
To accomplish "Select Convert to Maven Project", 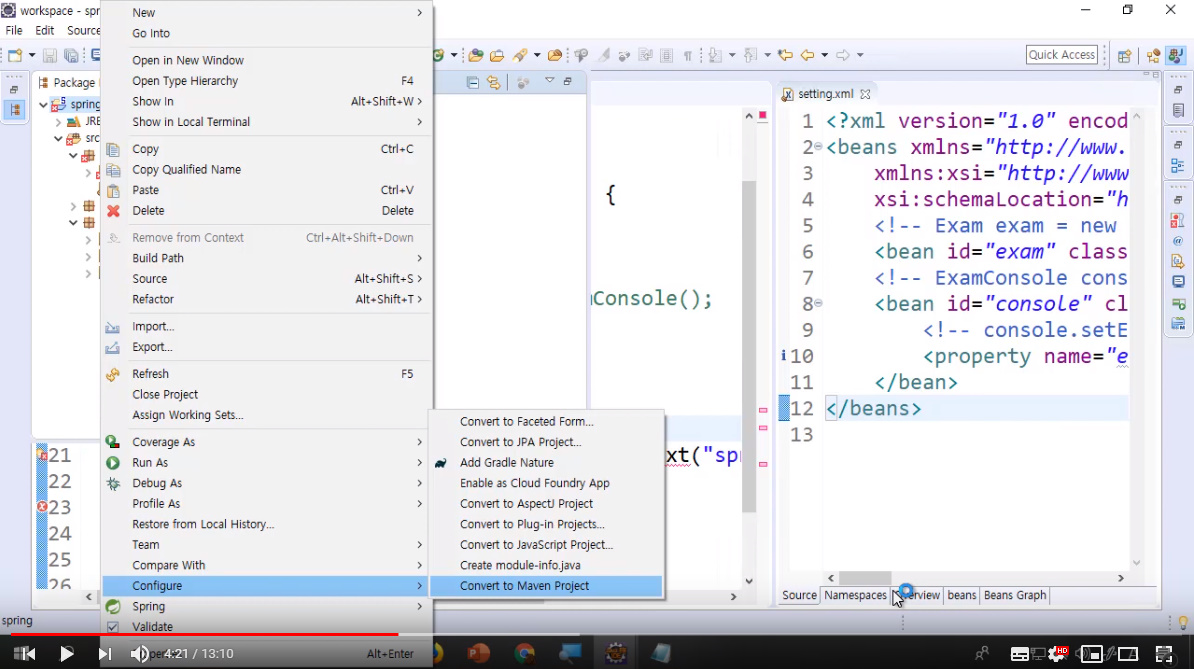I will click(546, 586).
